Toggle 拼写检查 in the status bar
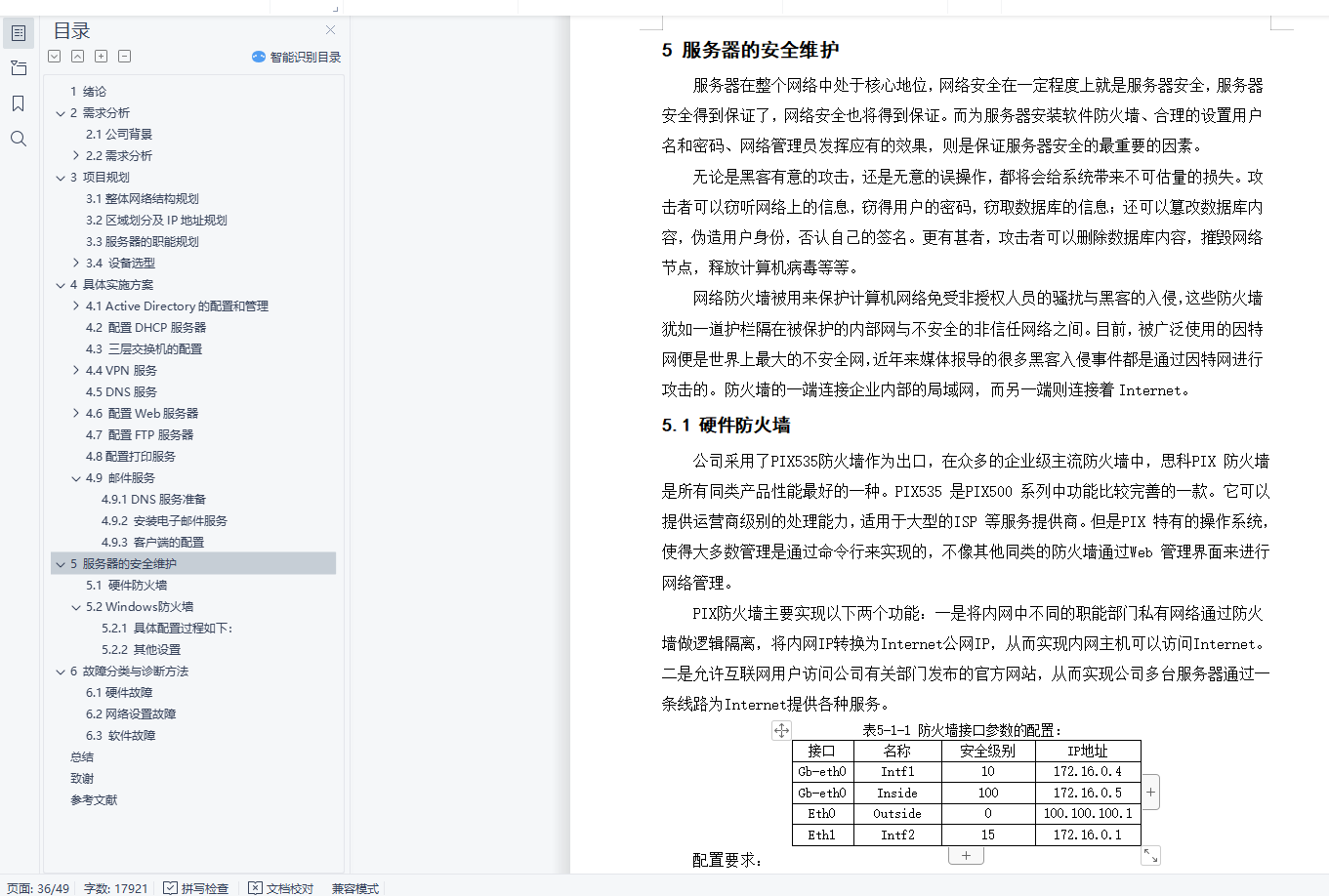Image resolution: width=1329 pixels, height=896 pixels. tap(195, 888)
